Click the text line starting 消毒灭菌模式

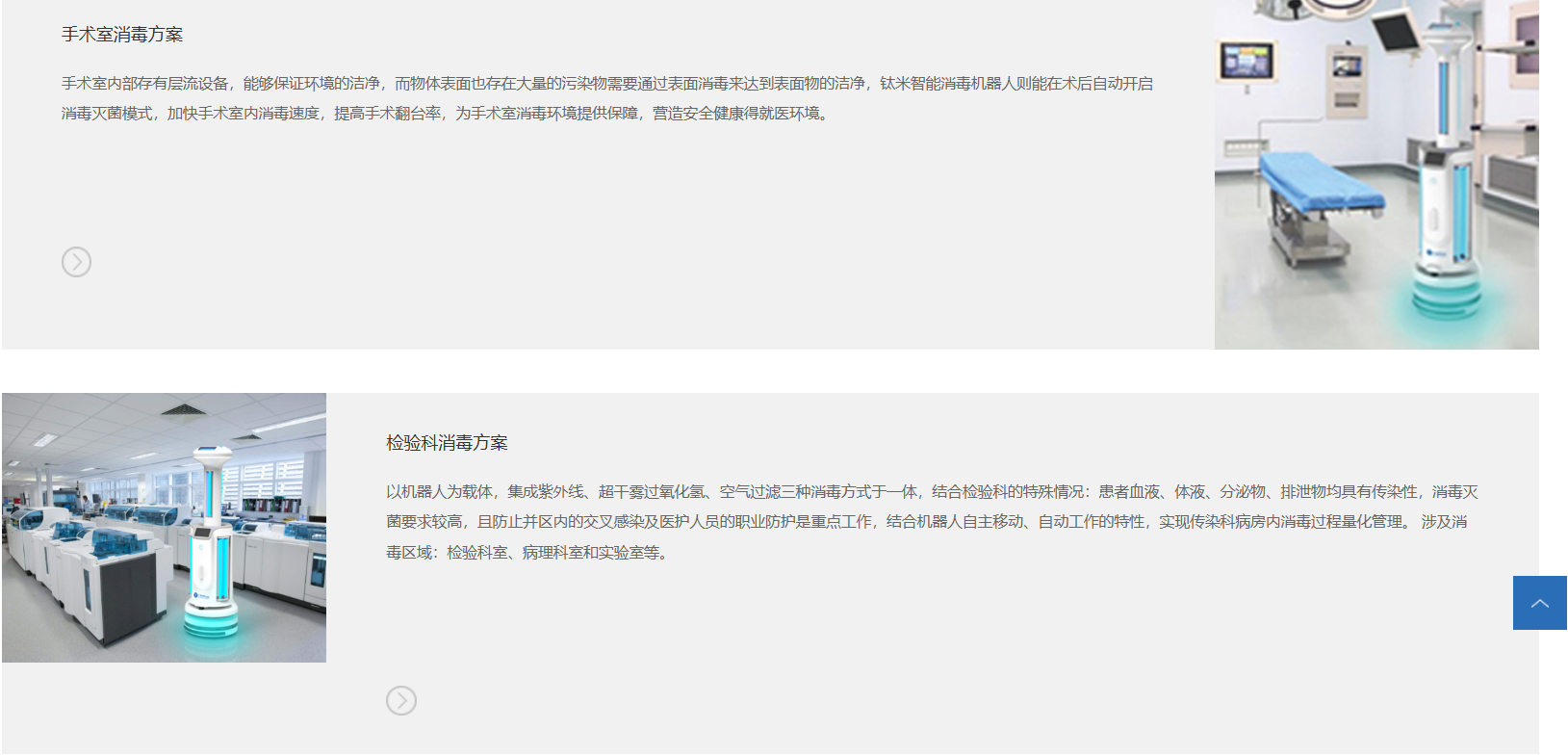point(446,114)
